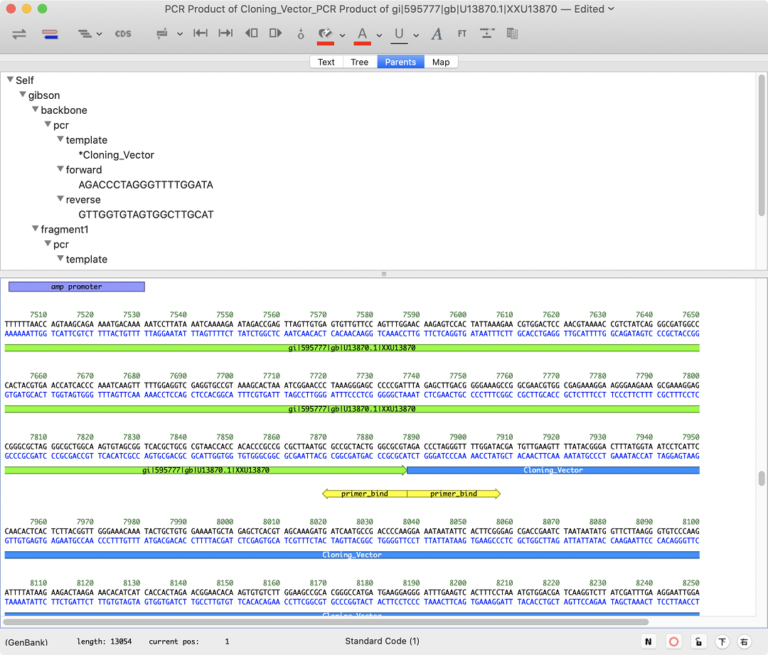Click the FT features toolbar icon

(462, 33)
